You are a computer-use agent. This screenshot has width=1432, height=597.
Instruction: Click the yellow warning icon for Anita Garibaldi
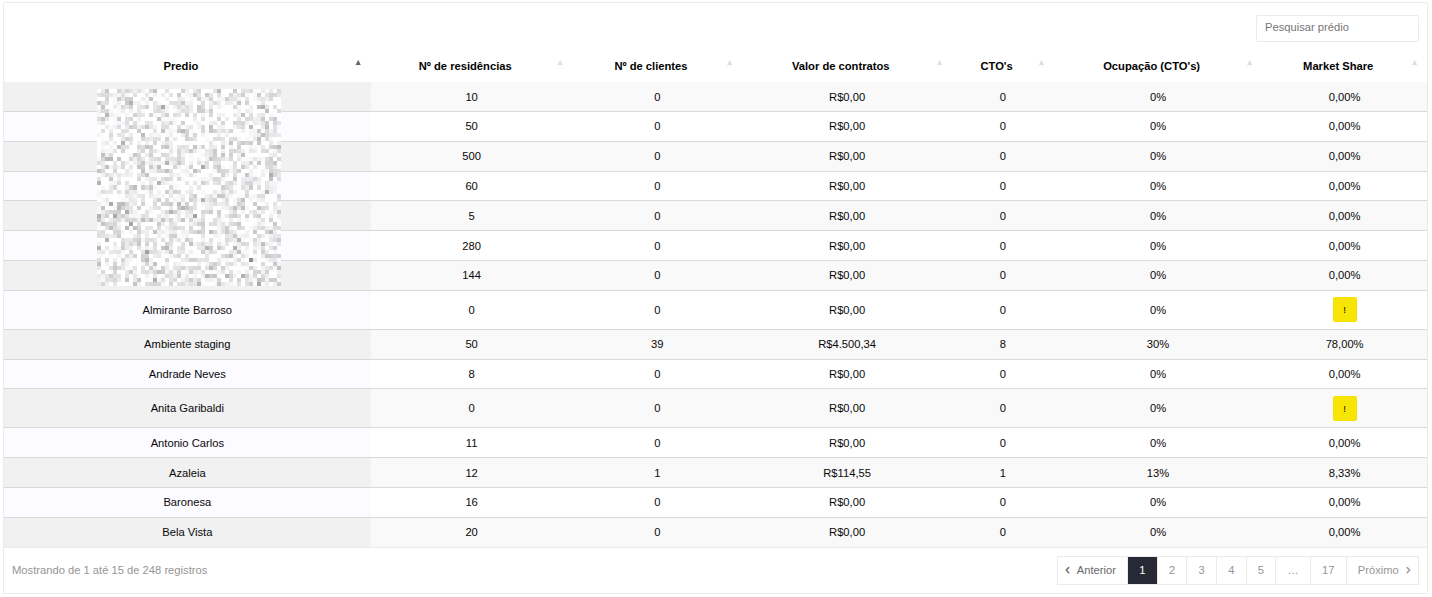pos(1344,408)
